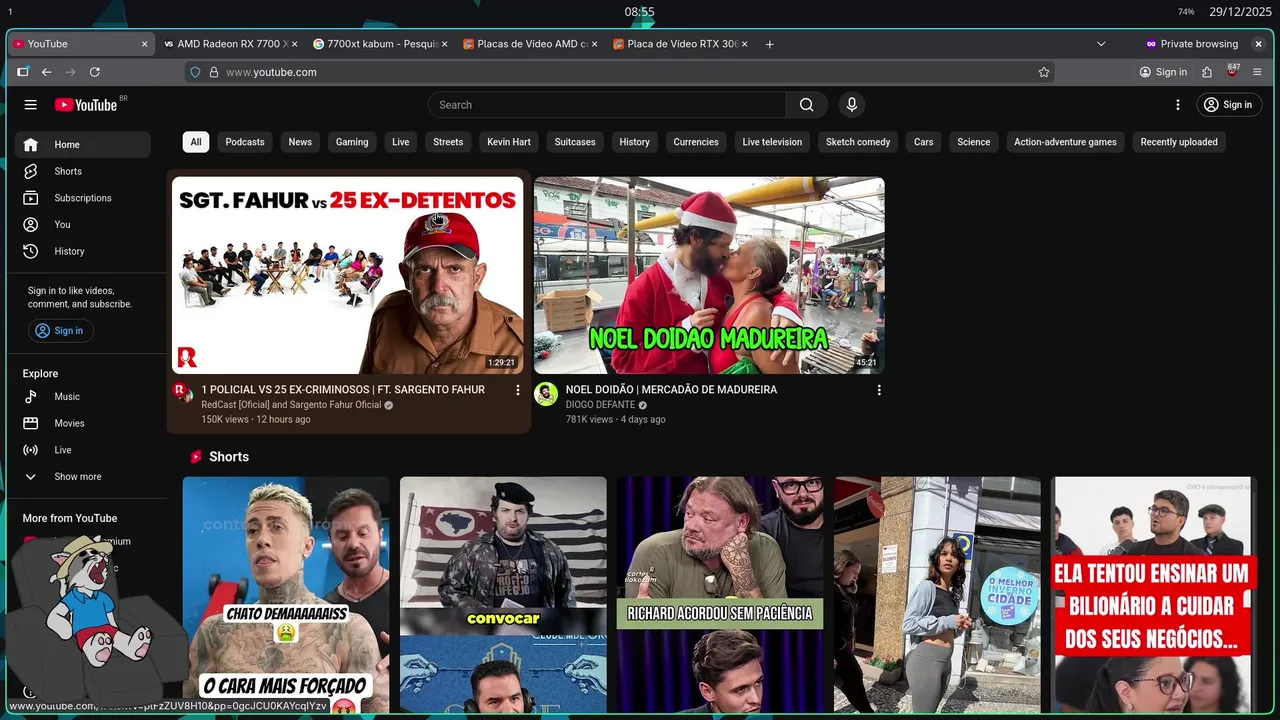Select the All filter chip

click(x=196, y=142)
